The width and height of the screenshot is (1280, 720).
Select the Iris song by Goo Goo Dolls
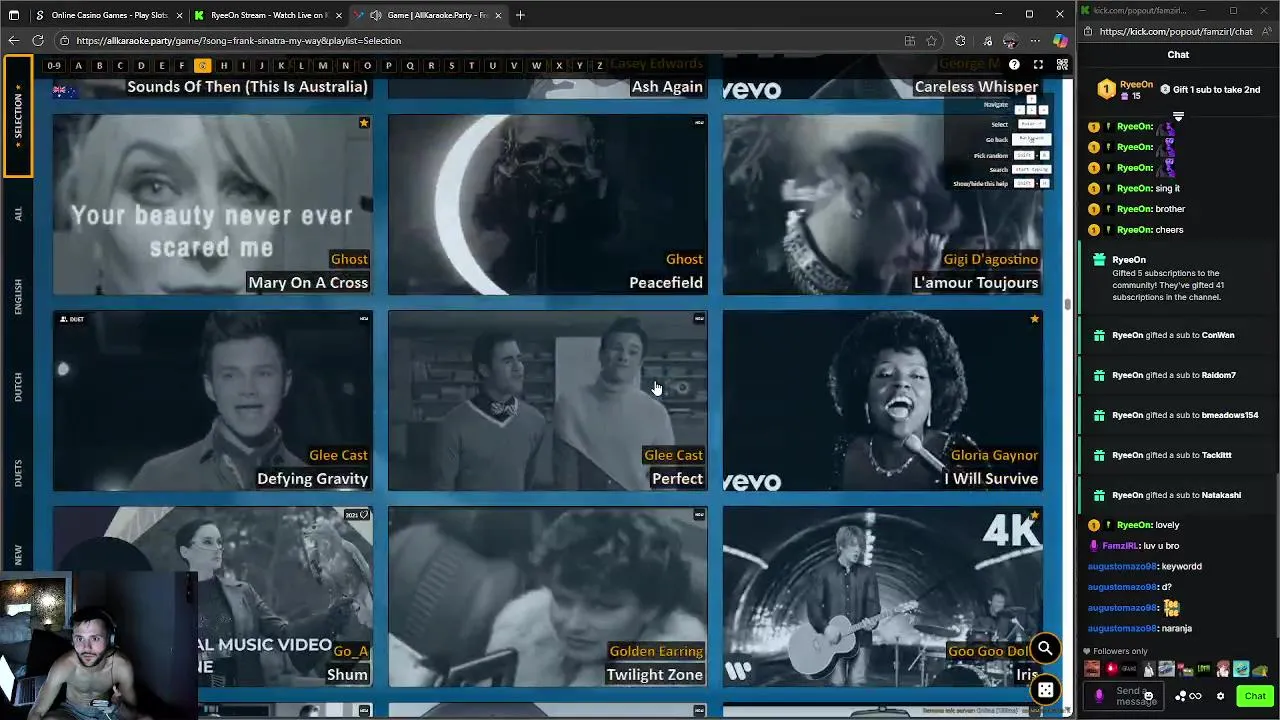click(x=883, y=596)
